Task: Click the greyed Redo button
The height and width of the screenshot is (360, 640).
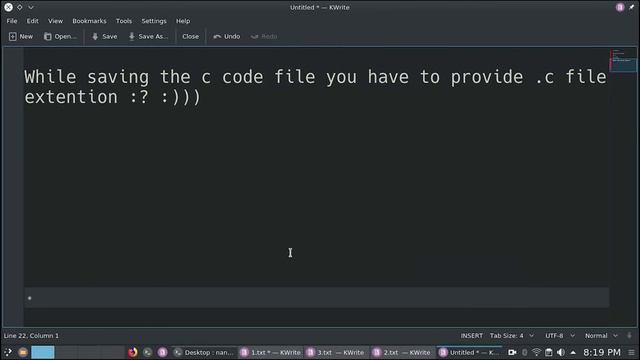Action: [x=264, y=36]
